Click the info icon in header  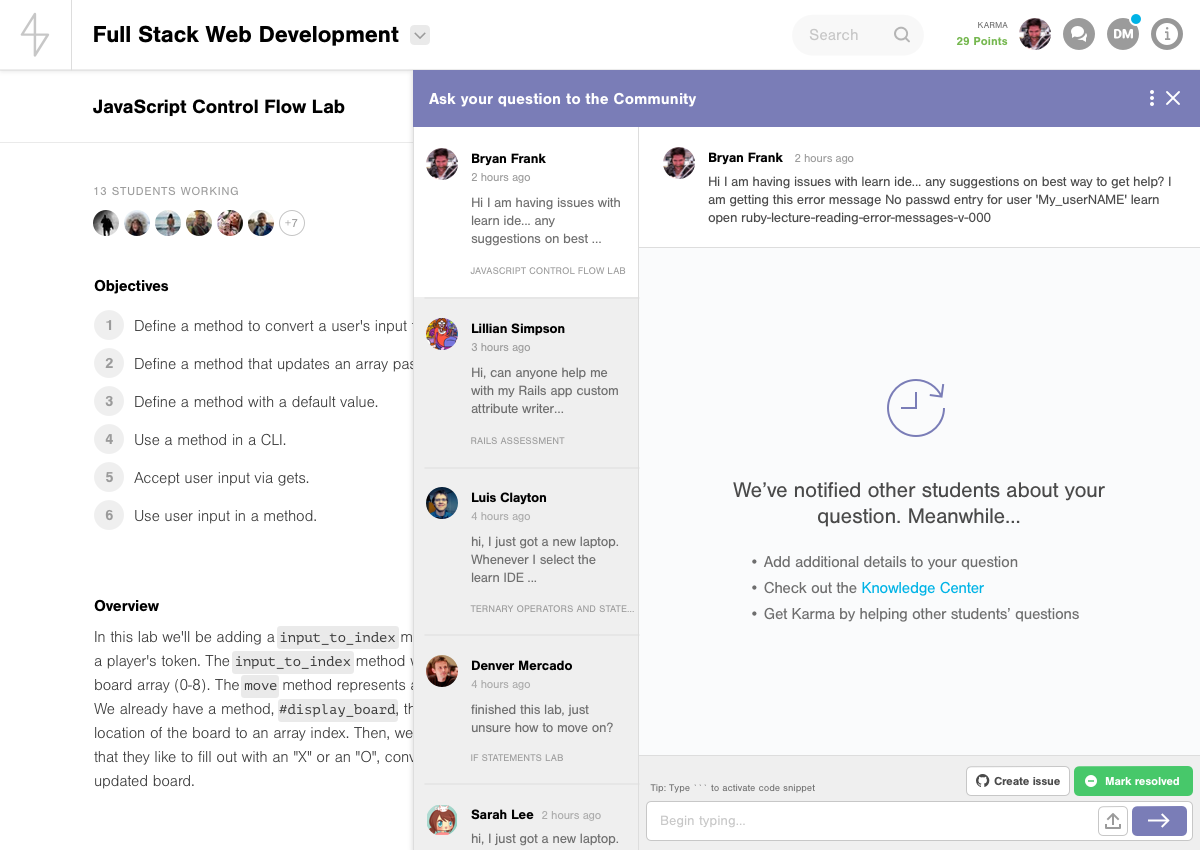1167,35
